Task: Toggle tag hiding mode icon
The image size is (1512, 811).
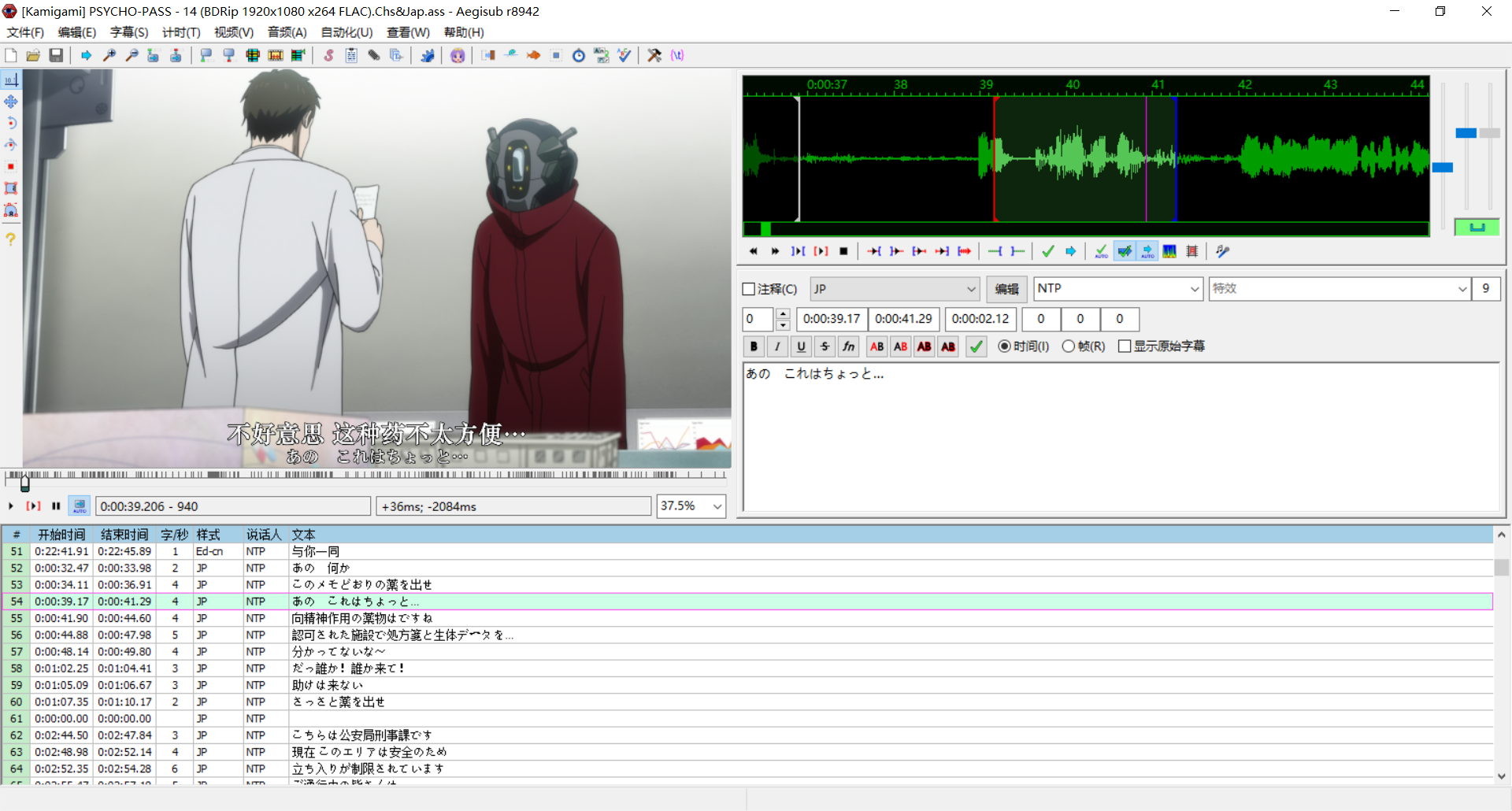Action: point(677,55)
